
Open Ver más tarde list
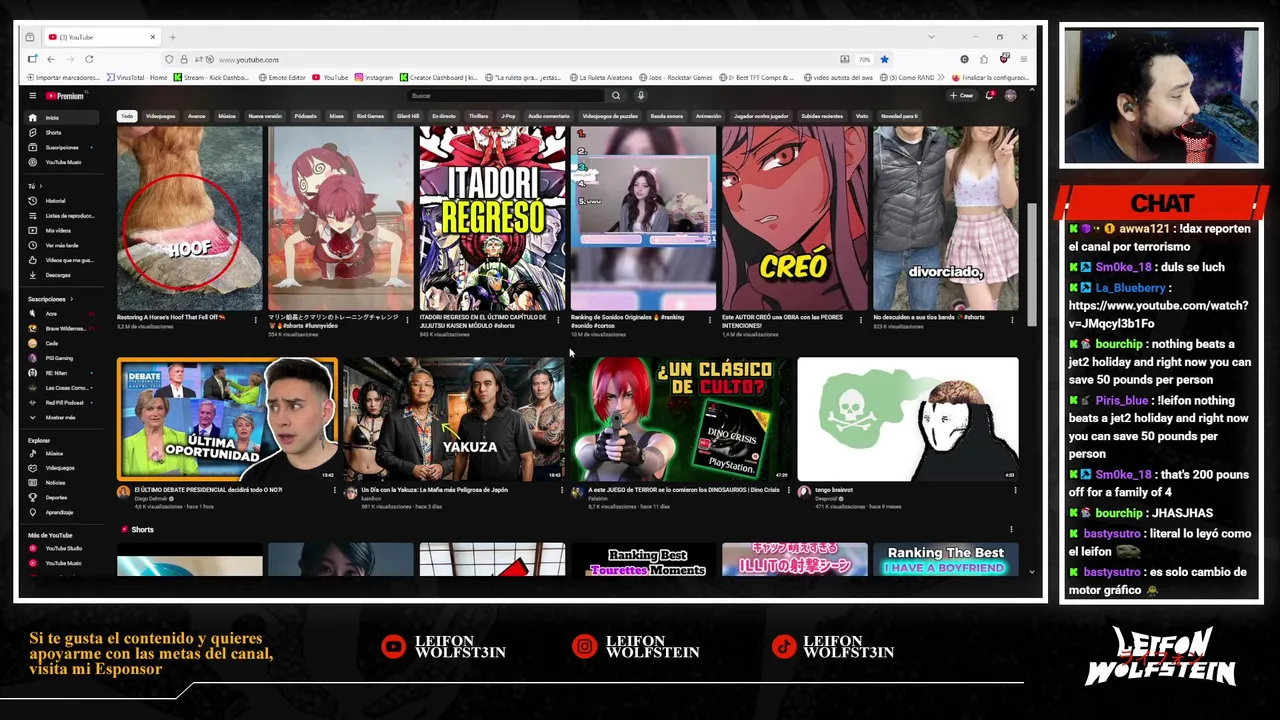tap(60, 245)
